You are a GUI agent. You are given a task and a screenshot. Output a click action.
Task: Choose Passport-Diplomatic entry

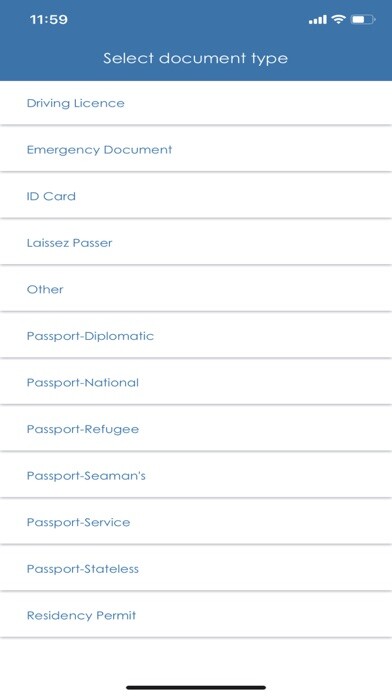coord(196,336)
